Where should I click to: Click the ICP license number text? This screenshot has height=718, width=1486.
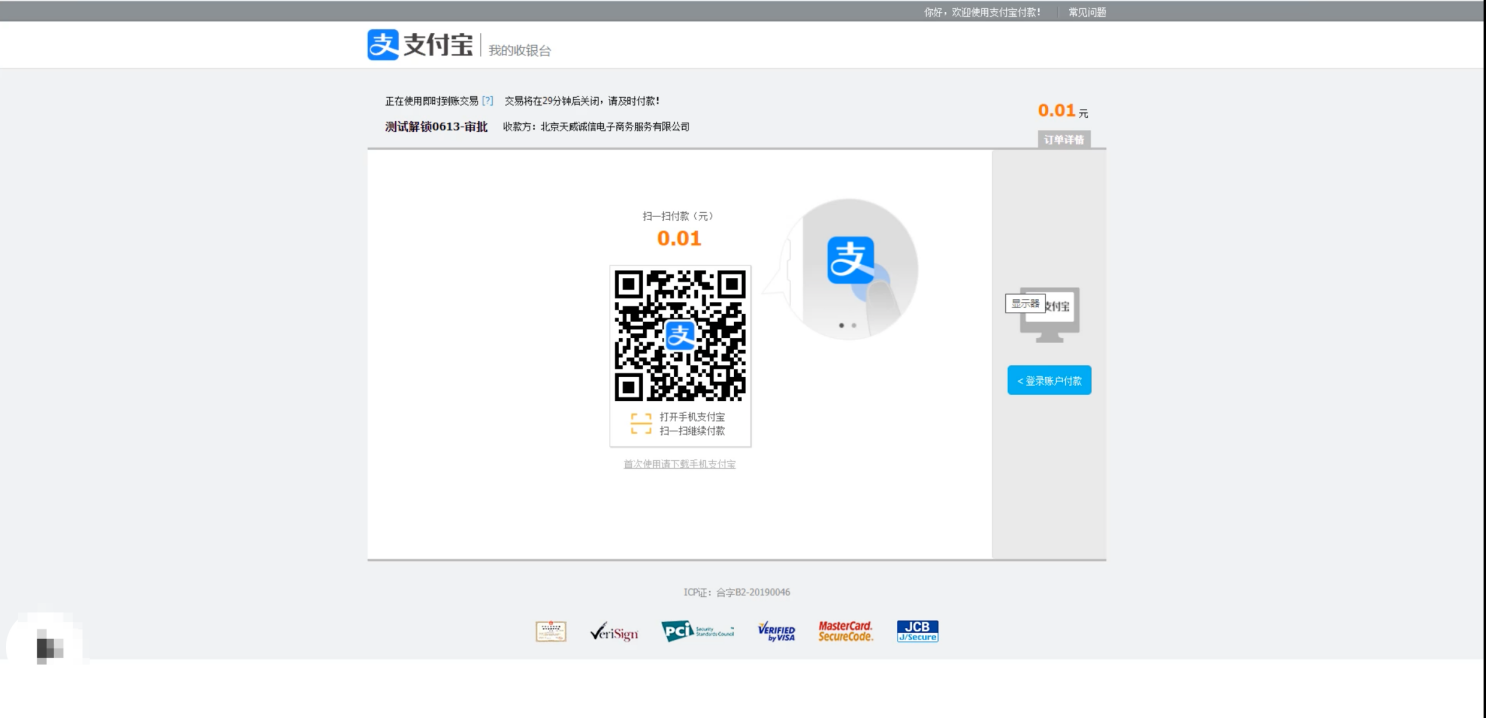(x=737, y=592)
